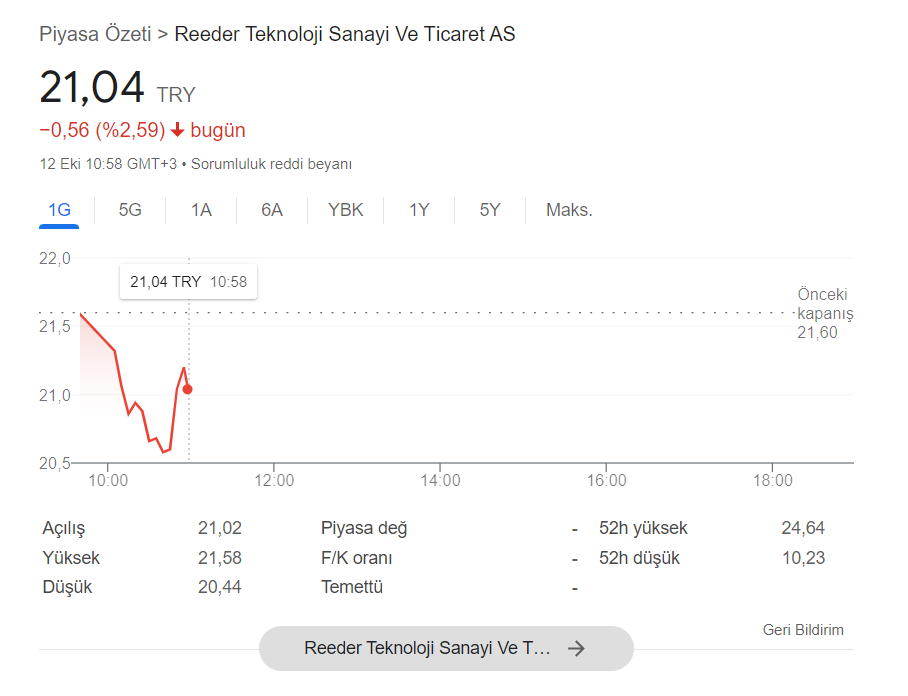Click the Geri Bildirim feedback link
The image size is (908, 696).
tap(803, 629)
